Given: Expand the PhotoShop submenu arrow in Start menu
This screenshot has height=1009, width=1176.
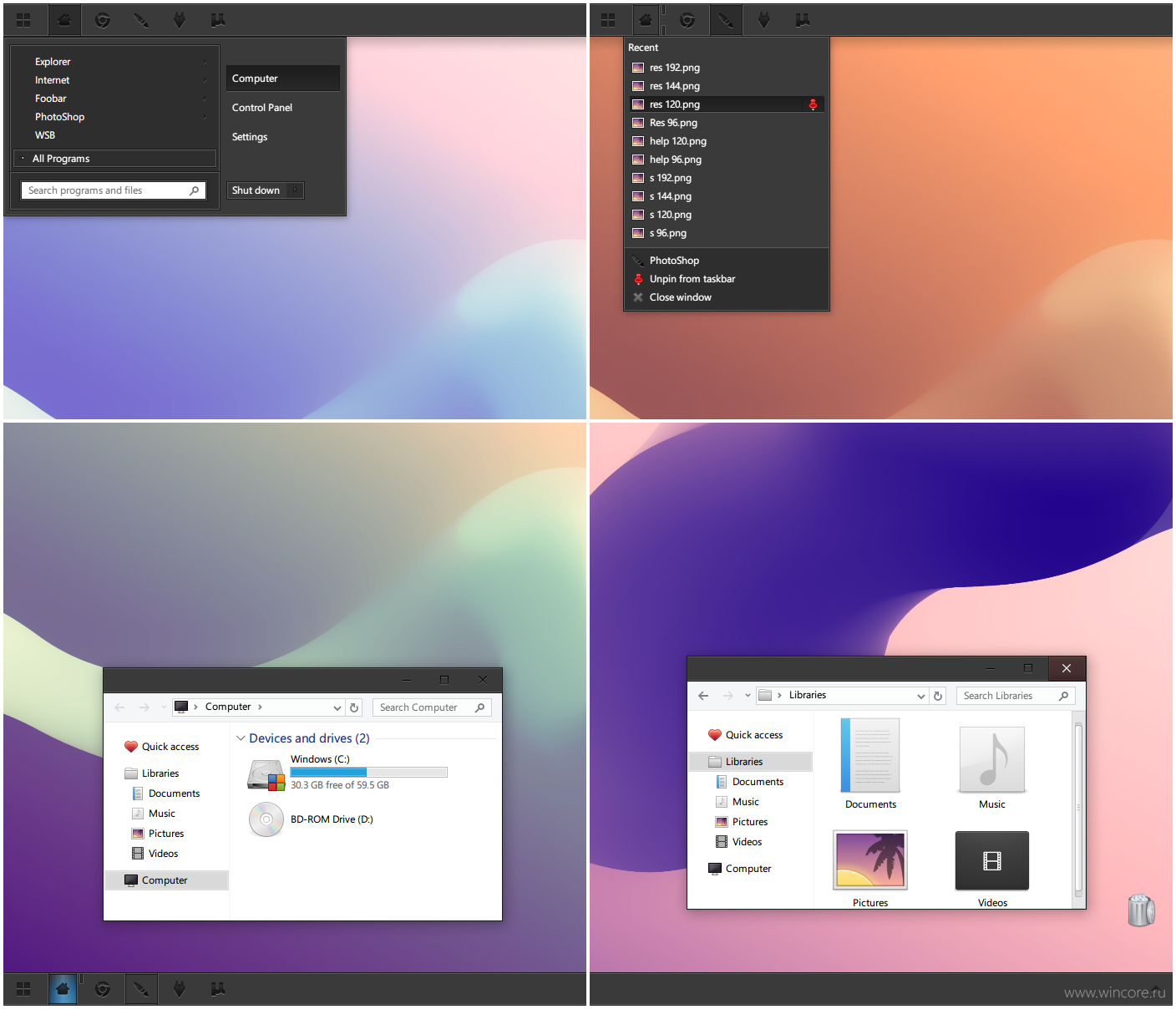Looking at the screenshot, I should 205,117.
